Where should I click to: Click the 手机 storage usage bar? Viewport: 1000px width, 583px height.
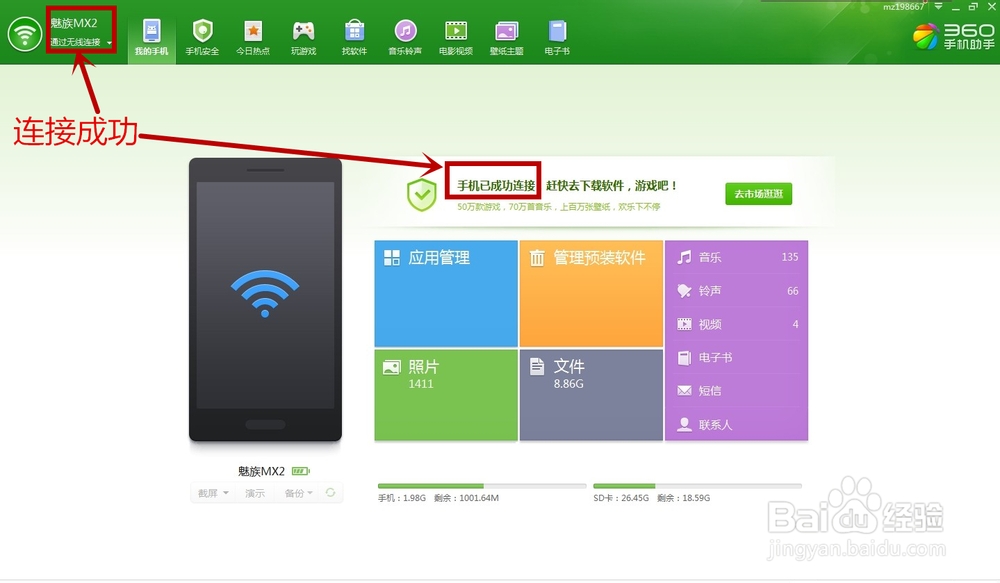482,486
